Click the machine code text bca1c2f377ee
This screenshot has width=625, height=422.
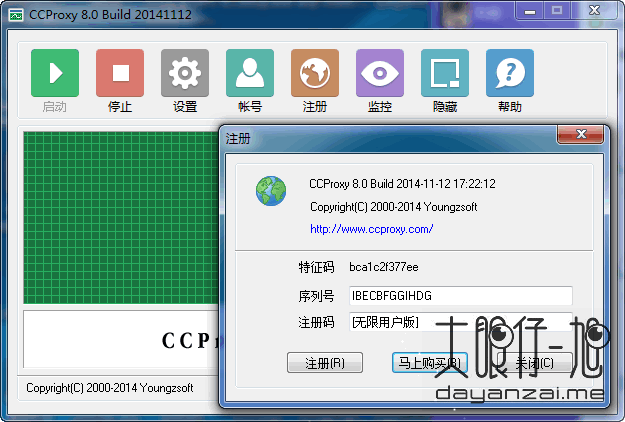384,267
